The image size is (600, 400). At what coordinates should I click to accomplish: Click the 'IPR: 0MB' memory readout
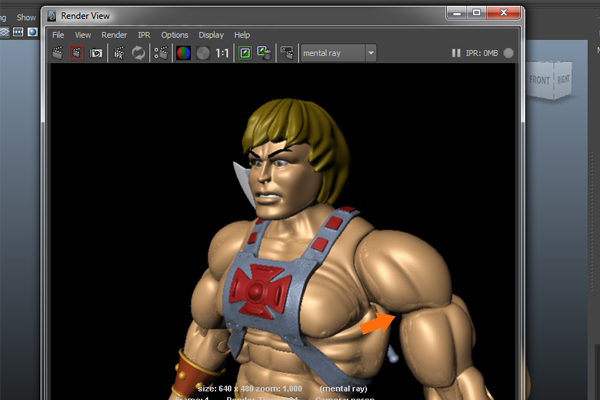pyautogui.click(x=482, y=53)
